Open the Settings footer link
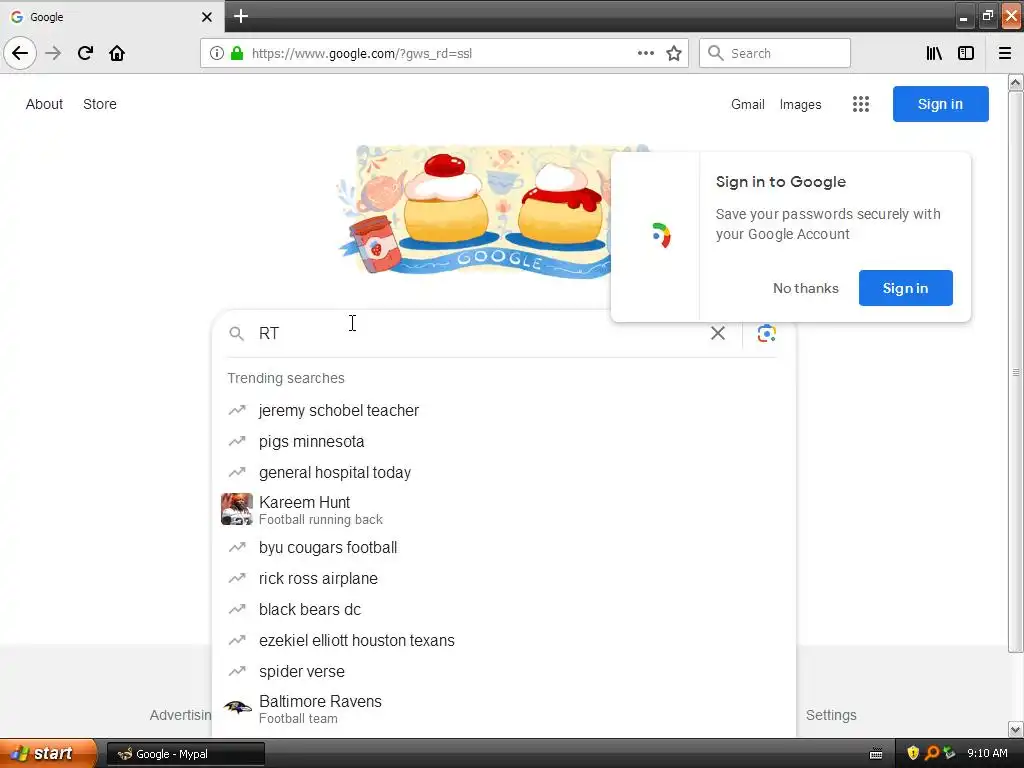This screenshot has height=768, width=1024. click(x=831, y=715)
